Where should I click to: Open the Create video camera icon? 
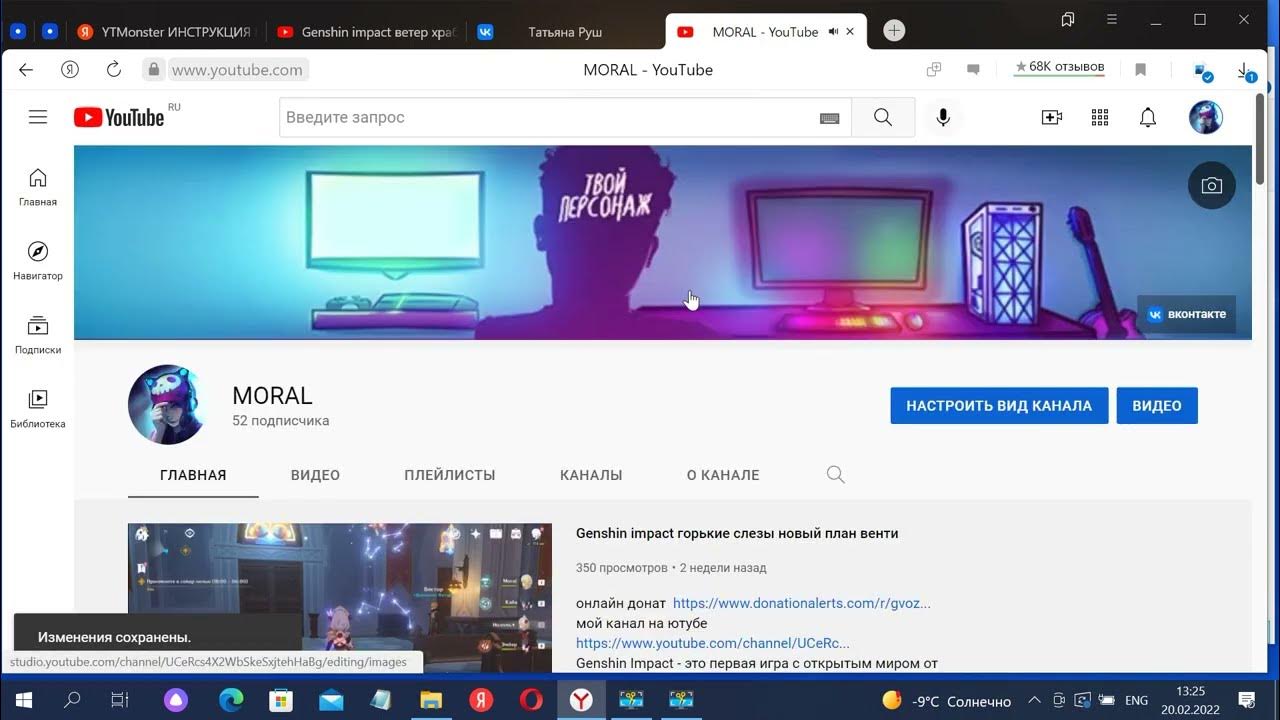coord(1052,117)
